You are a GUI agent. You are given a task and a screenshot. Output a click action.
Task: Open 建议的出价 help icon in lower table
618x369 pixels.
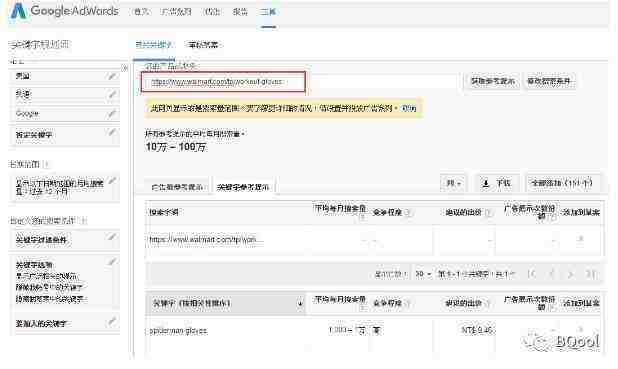pos(488,304)
